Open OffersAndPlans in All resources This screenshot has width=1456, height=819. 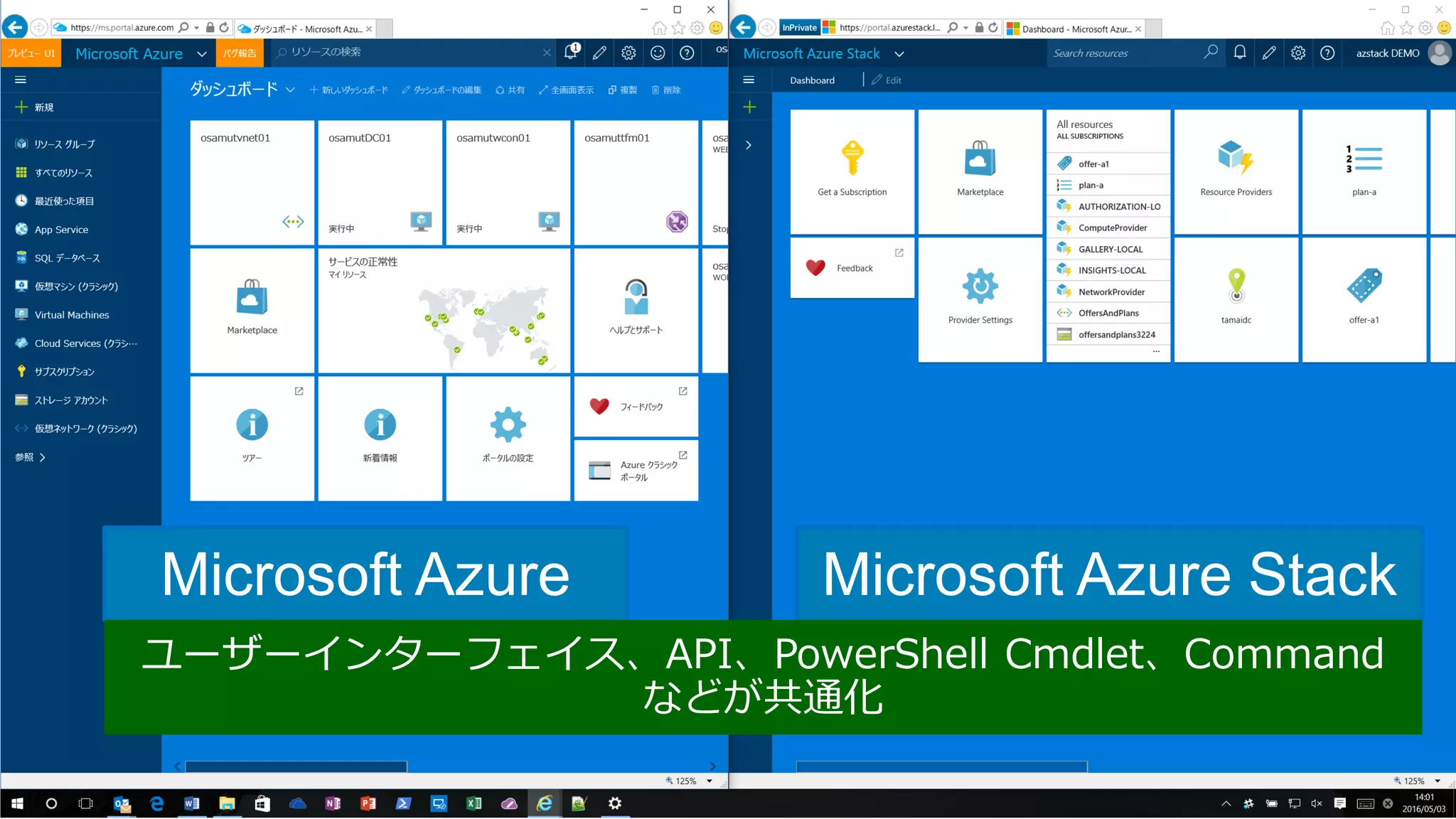point(1108,313)
